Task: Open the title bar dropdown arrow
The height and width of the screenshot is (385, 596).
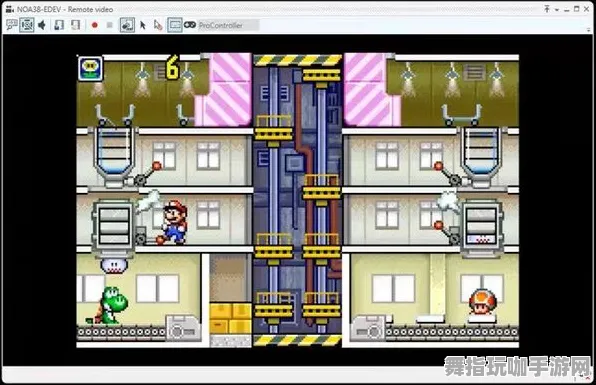Action: click(557, 10)
